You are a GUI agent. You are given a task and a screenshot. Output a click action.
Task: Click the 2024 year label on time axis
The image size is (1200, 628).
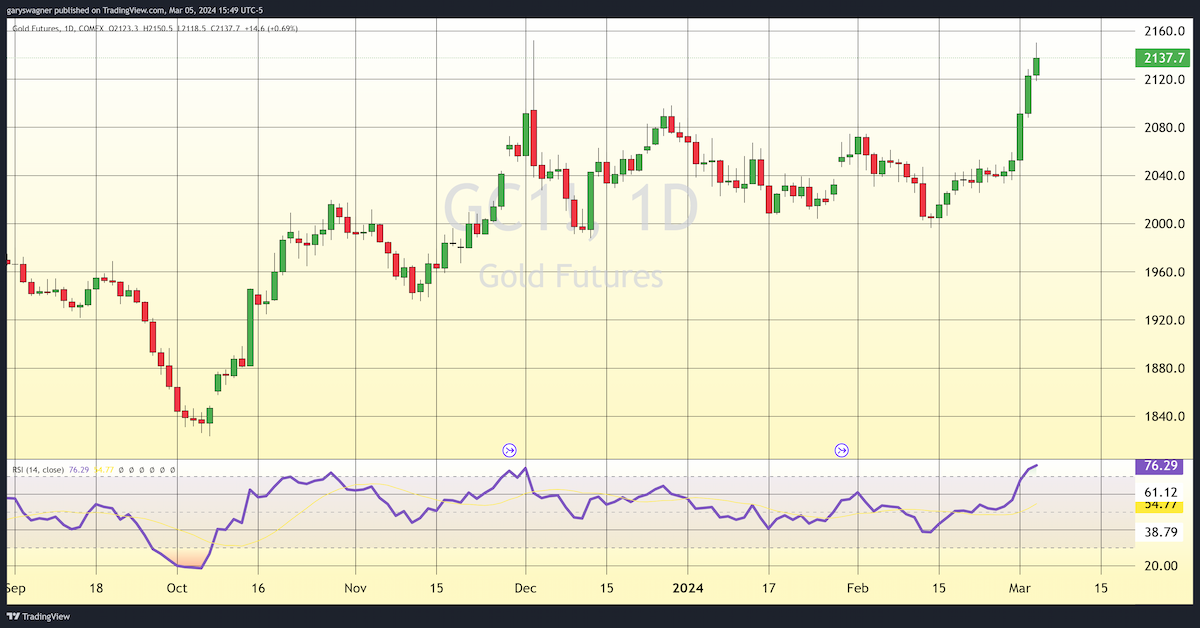click(x=688, y=588)
